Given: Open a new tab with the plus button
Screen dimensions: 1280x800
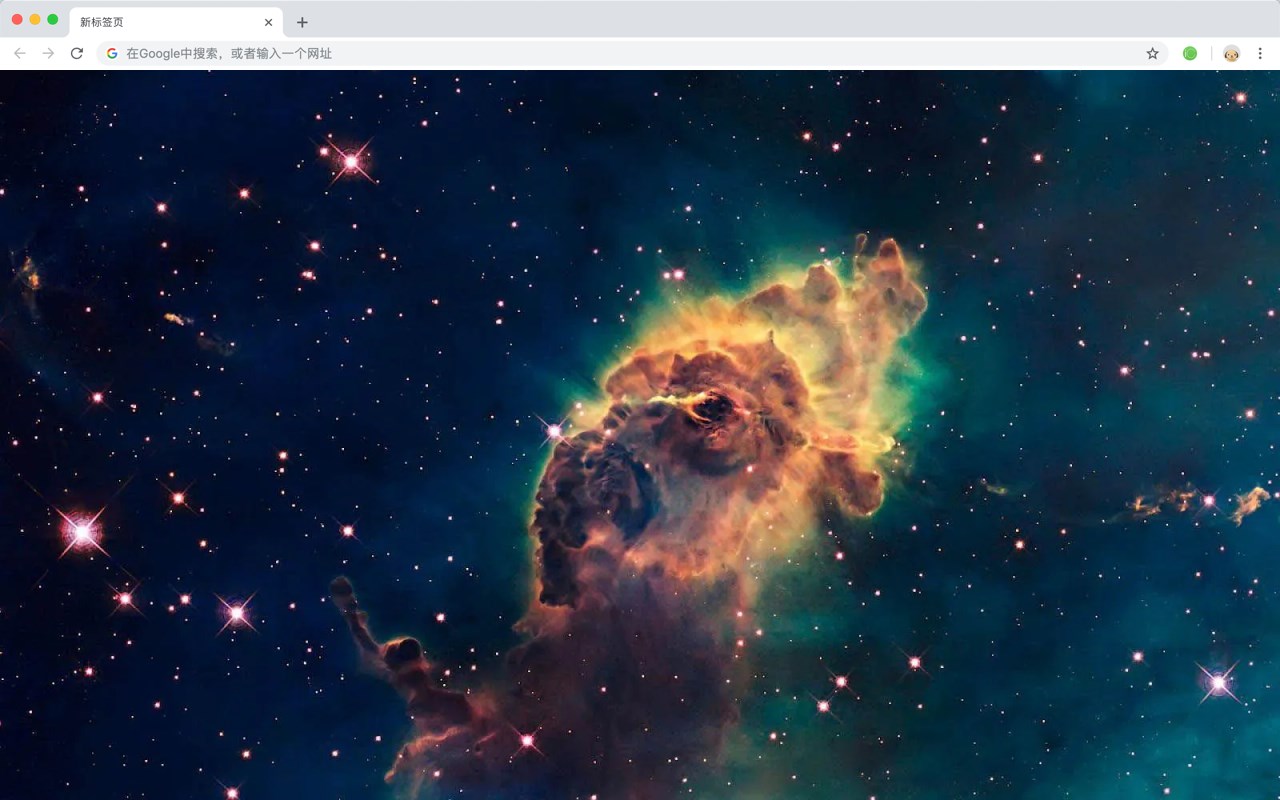Looking at the screenshot, I should coord(302,22).
